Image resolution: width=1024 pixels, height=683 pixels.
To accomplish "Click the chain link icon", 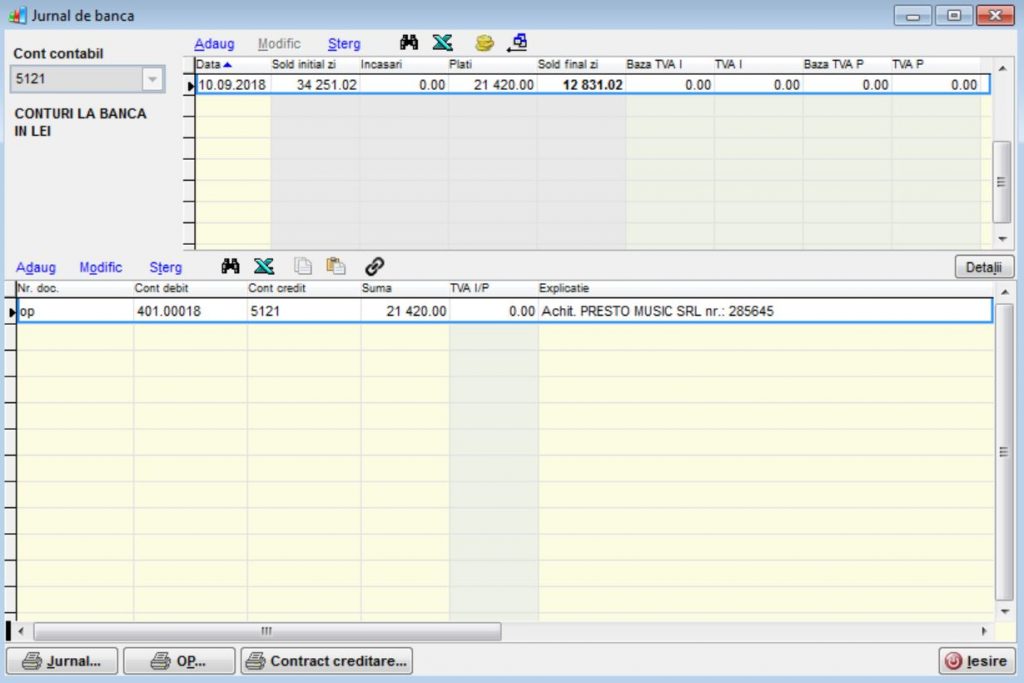I will tap(374, 266).
